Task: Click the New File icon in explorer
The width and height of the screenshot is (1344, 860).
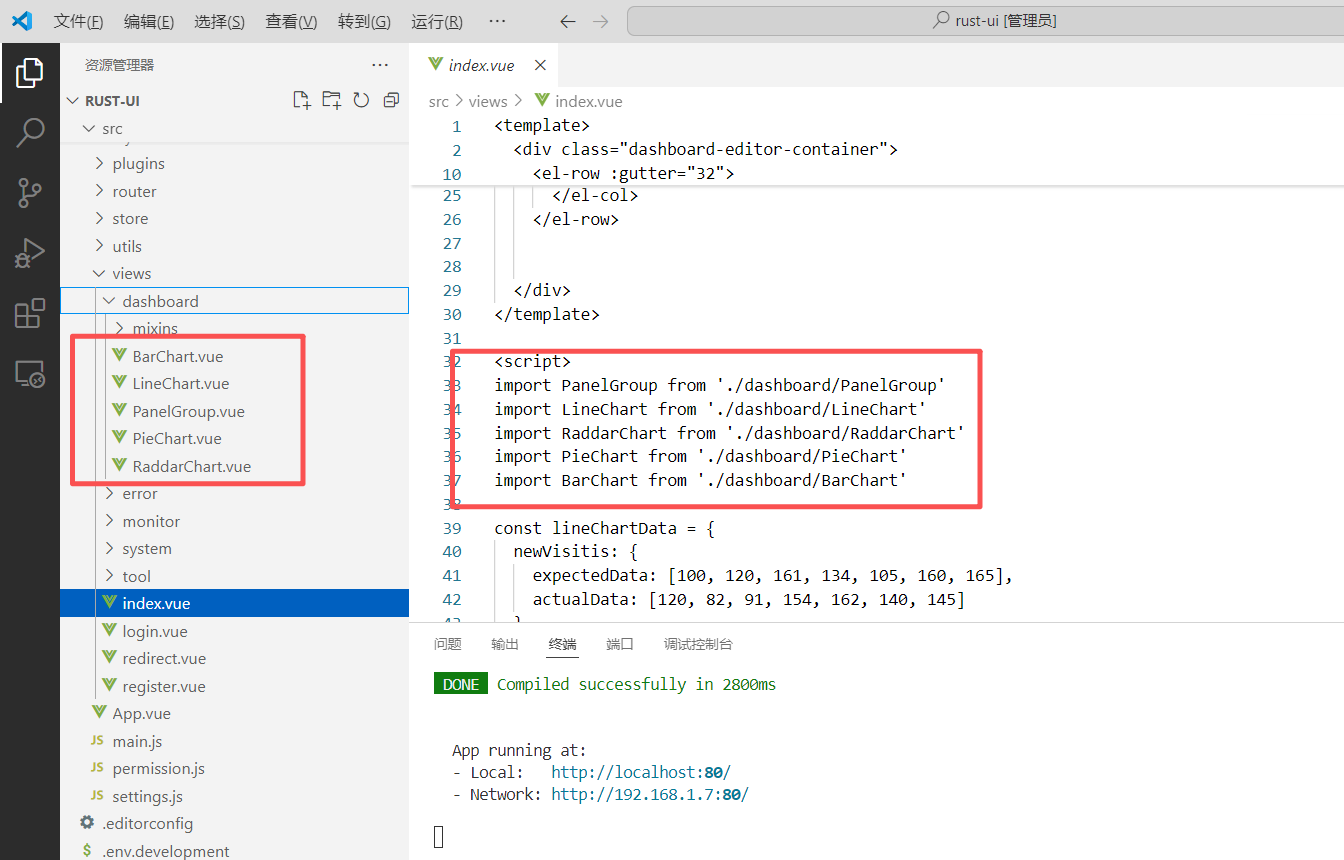Action: (x=301, y=100)
